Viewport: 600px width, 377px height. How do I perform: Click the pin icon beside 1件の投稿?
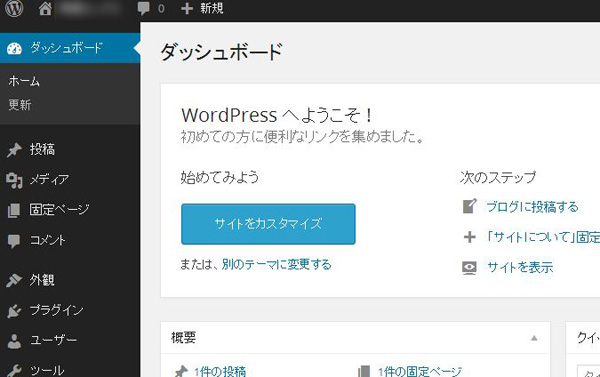pos(181,371)
